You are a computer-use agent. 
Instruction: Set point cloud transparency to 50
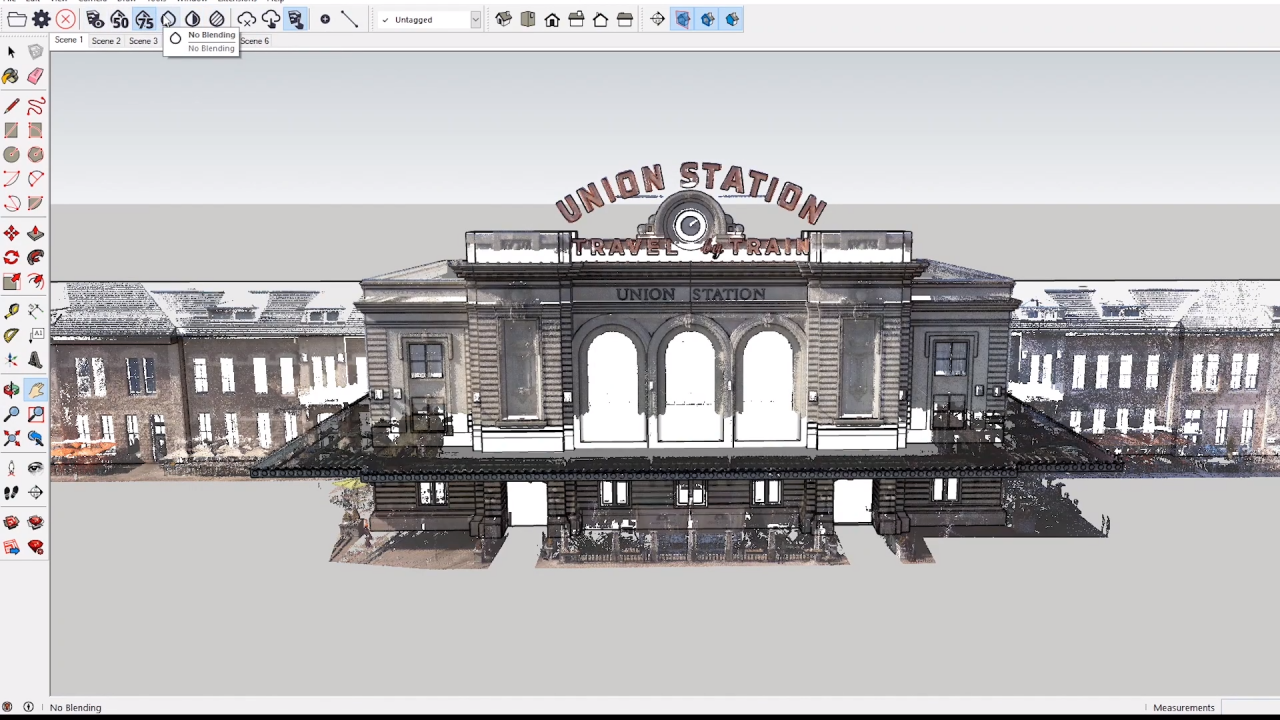click(119, 19)
